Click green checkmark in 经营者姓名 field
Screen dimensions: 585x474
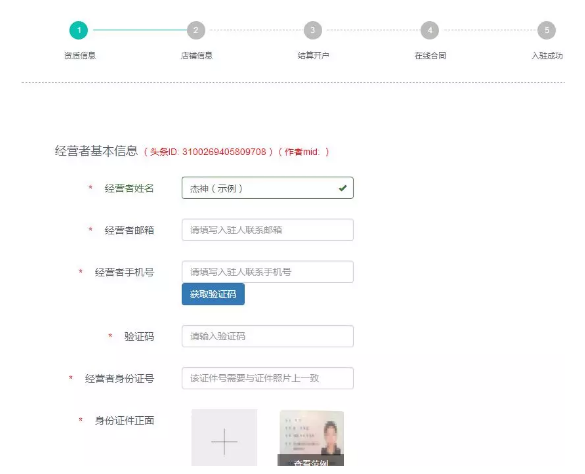(342, 188)
